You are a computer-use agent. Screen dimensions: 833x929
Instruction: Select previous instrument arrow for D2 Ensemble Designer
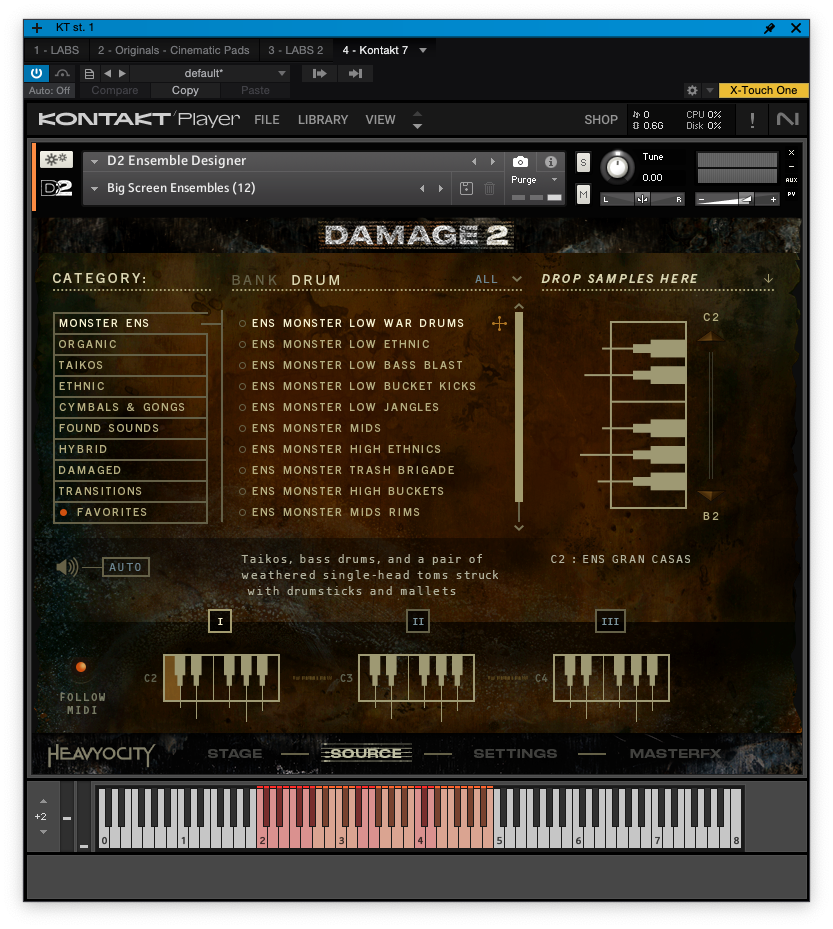[x=473, y=161]
